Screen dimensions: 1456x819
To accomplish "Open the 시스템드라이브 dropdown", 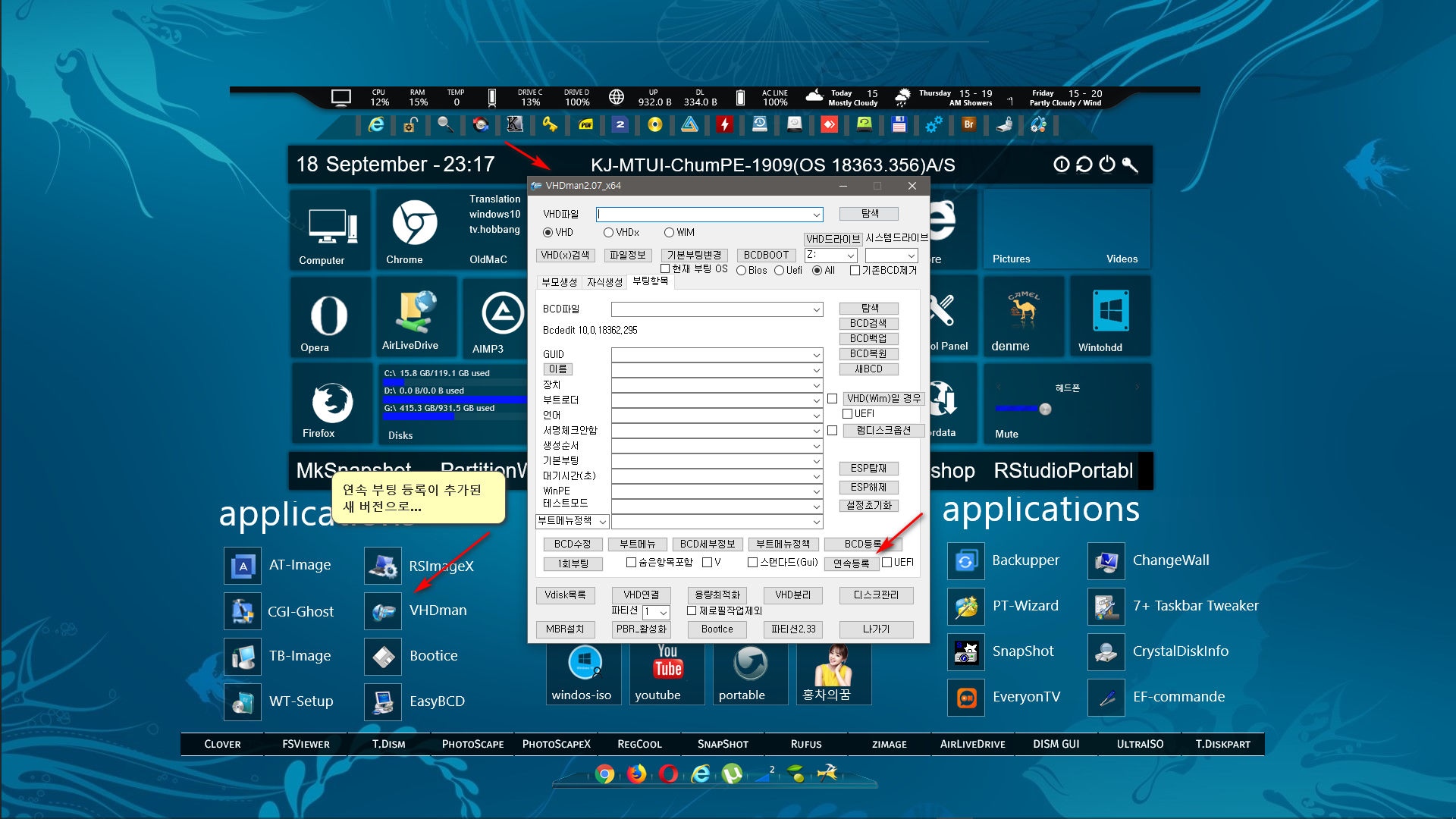I will coord(911,256).
